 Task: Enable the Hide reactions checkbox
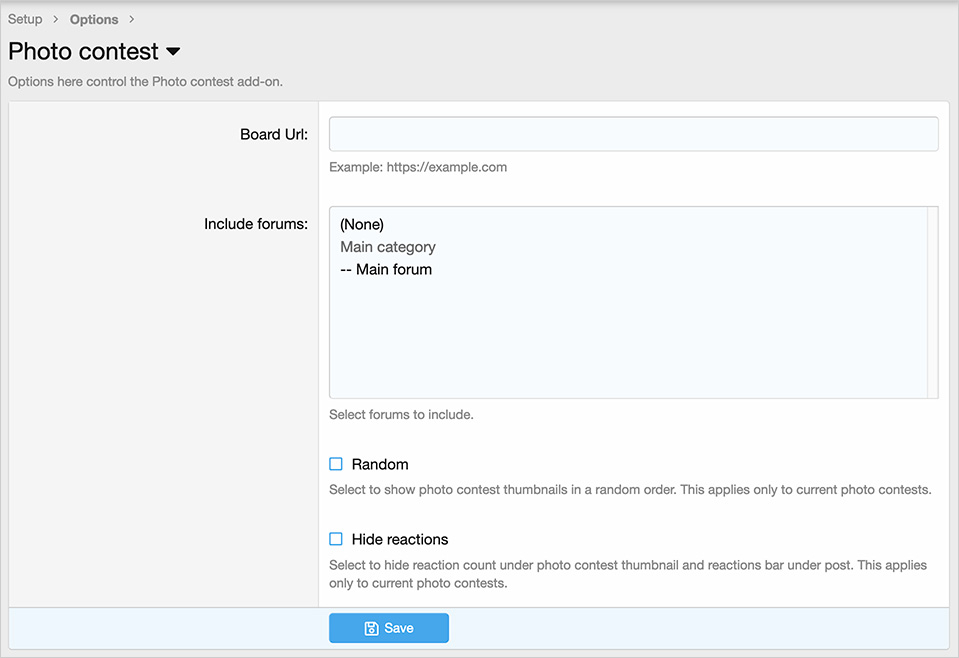[336, 539]
